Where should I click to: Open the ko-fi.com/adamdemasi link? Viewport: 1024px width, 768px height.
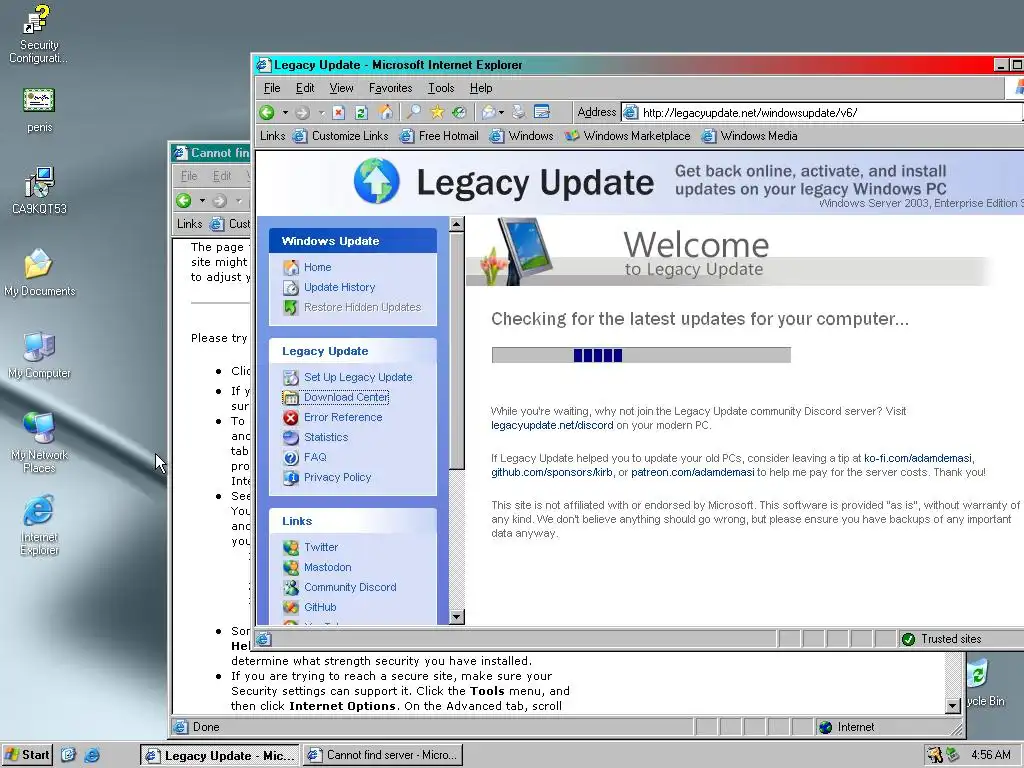[918, 458]
